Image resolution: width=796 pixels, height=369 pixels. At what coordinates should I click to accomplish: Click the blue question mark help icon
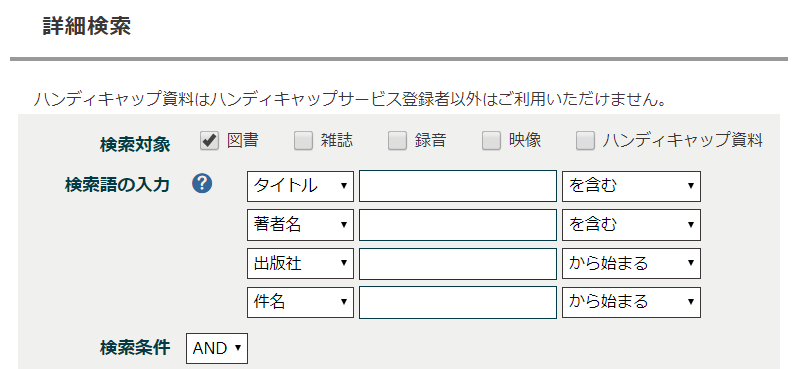click(202, 184)
